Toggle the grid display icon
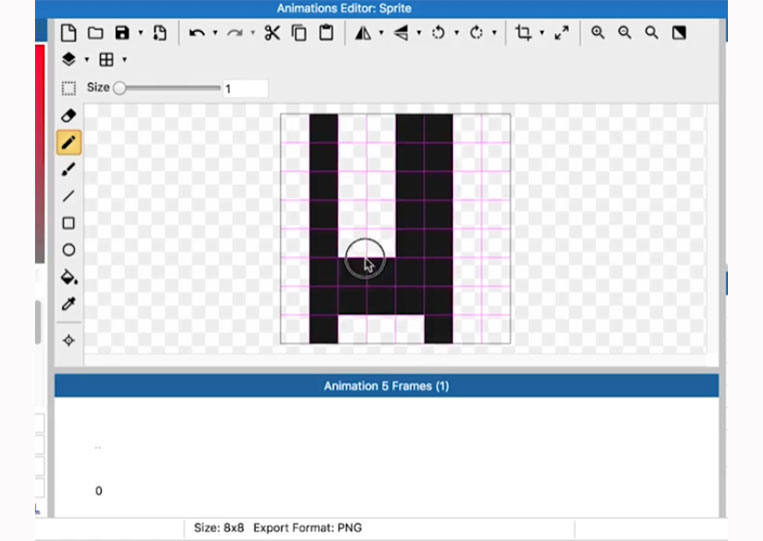Viewport: 763px width, 541px height. (106, 59)
